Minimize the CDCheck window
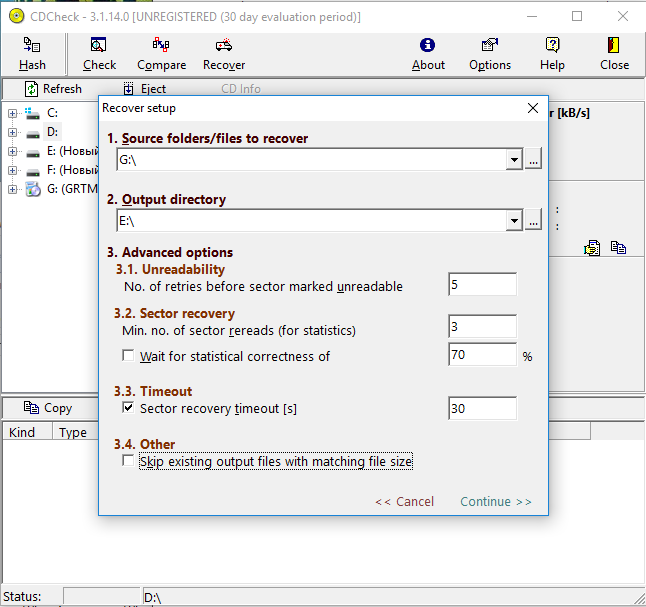Viewport: 646px width, 607px height. coord(532,16)
